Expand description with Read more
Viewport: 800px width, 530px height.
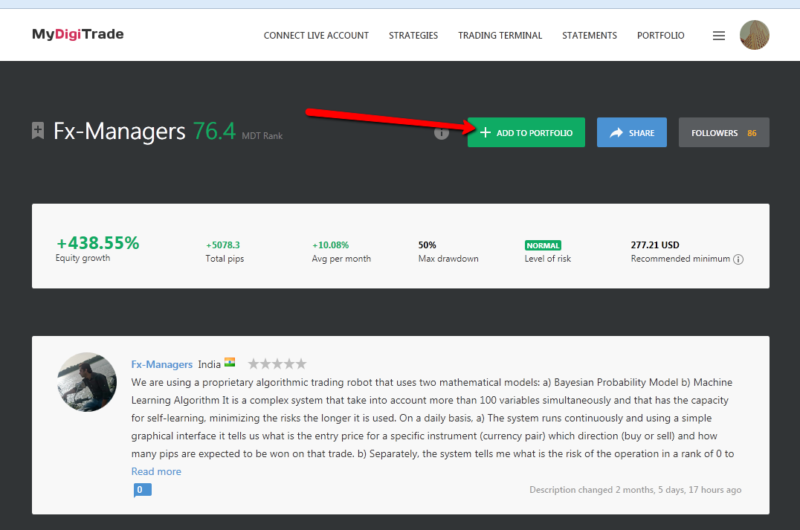(x=156, y=471)
